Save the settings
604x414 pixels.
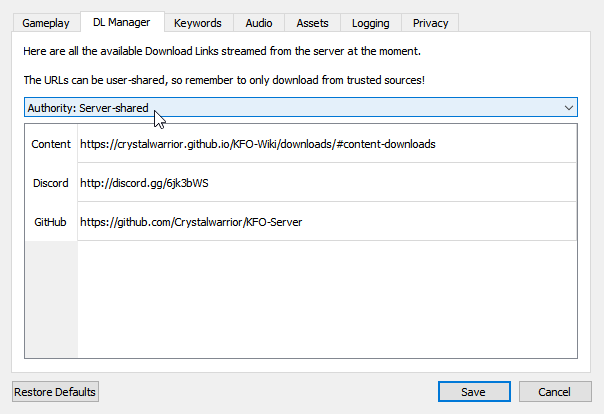(x=474, y=392)
